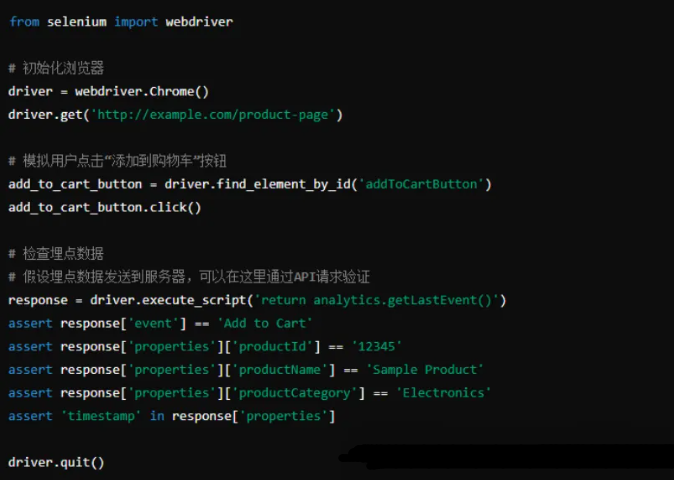The width and height of the screenshot is (674, 480).
Task: Click the 'driver.quit()' line
Action: click(56, 462)
